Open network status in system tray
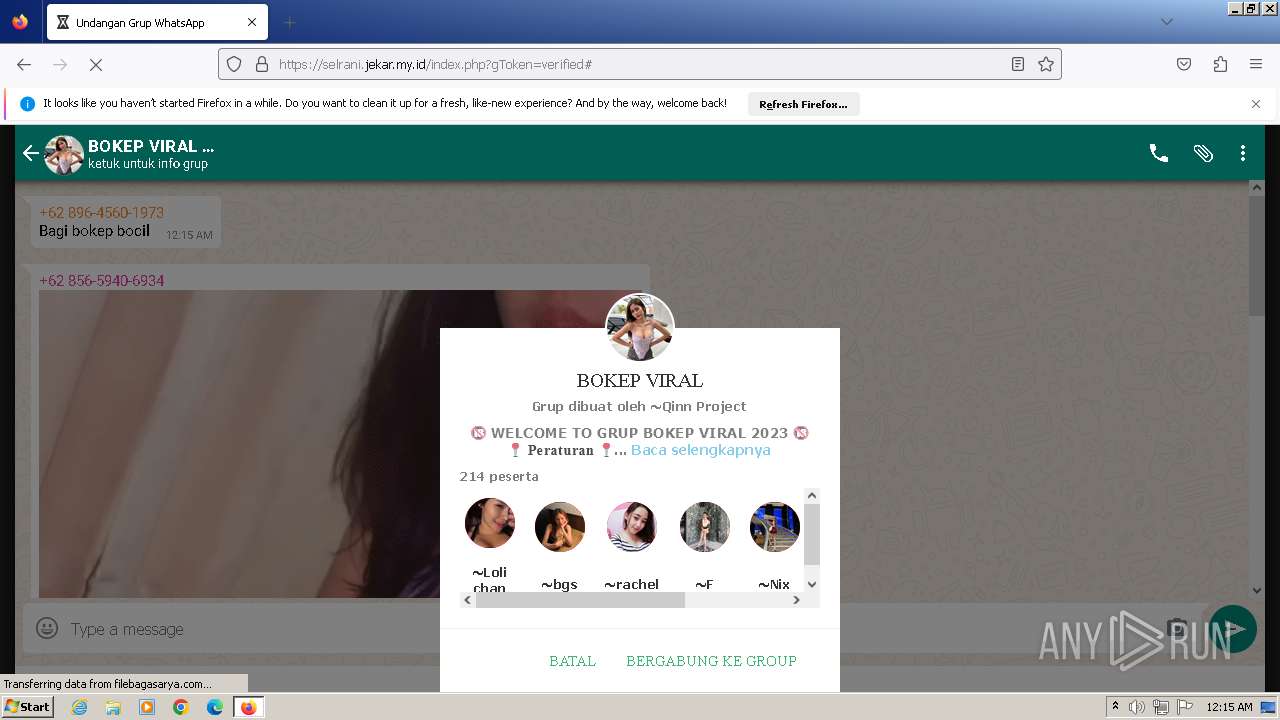The image size is (1280, 720). point(1161,707)
